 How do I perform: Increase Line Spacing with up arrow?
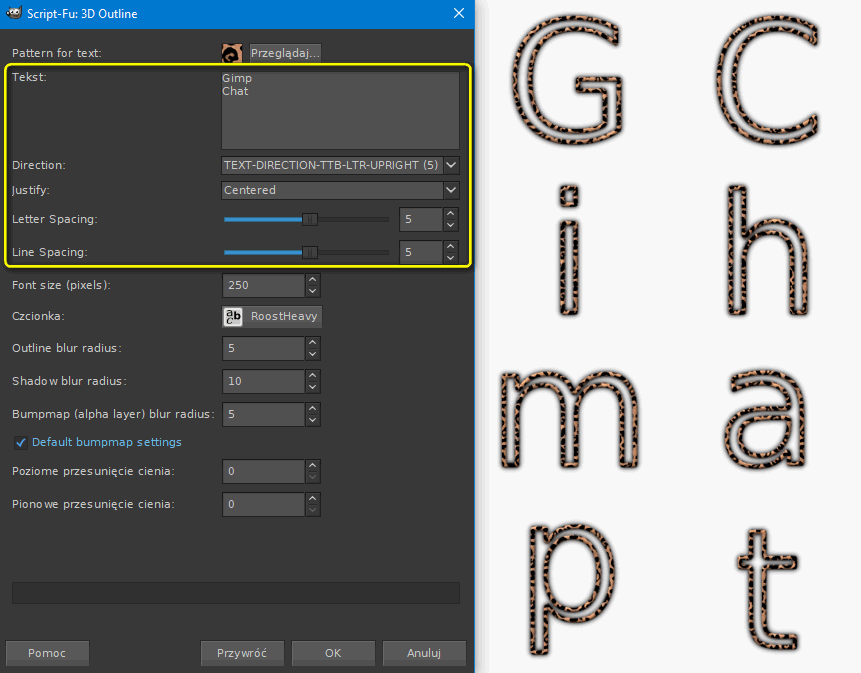coord(451,246)
